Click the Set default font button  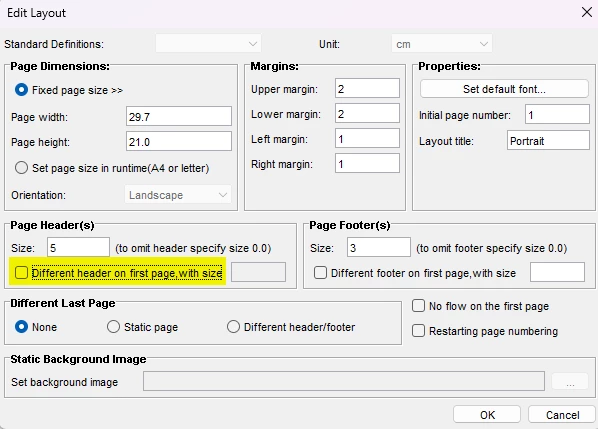(x=504, y=89)
